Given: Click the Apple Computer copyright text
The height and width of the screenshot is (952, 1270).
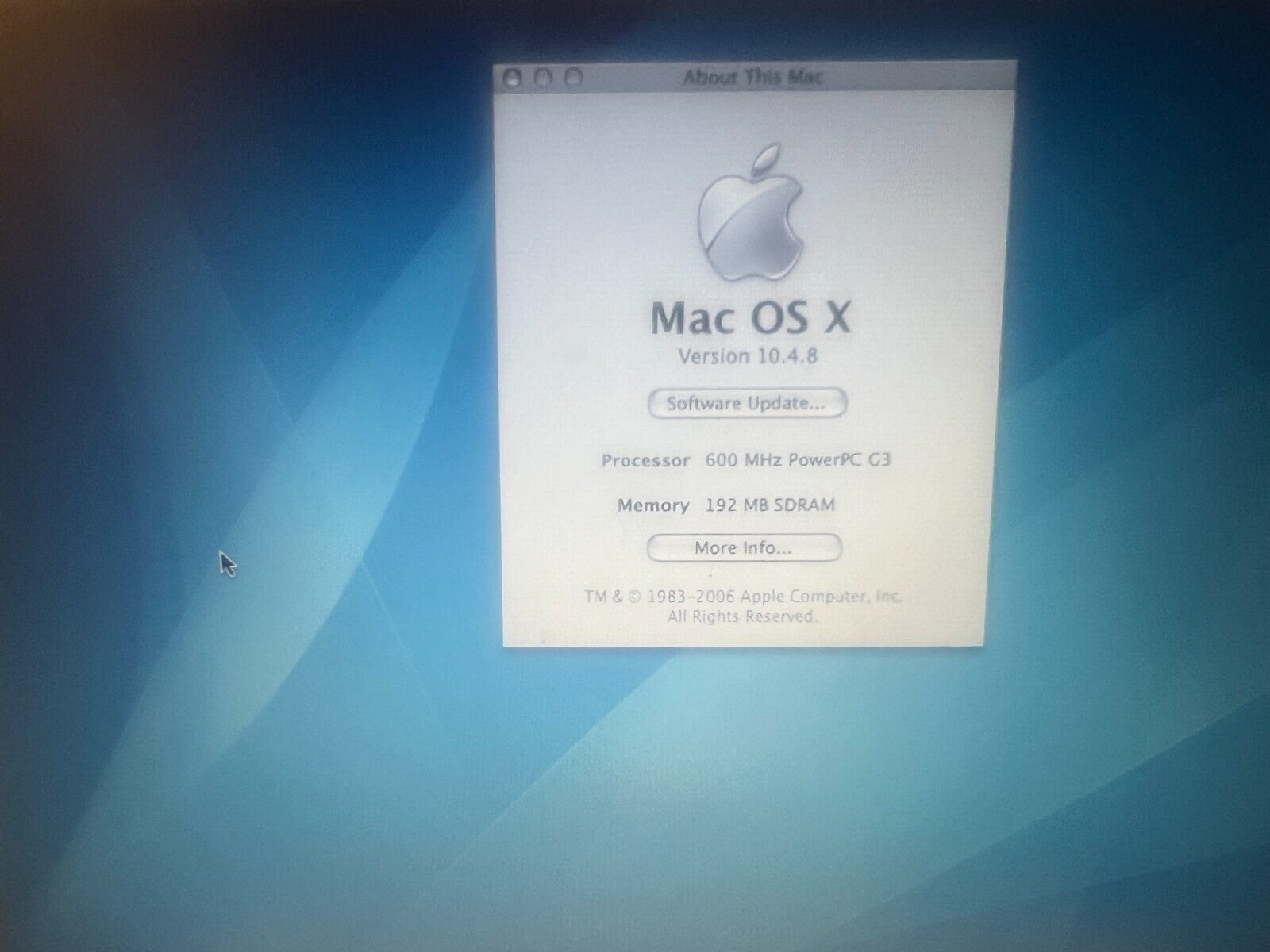Looking at the screenshot, I should (743, 597).
